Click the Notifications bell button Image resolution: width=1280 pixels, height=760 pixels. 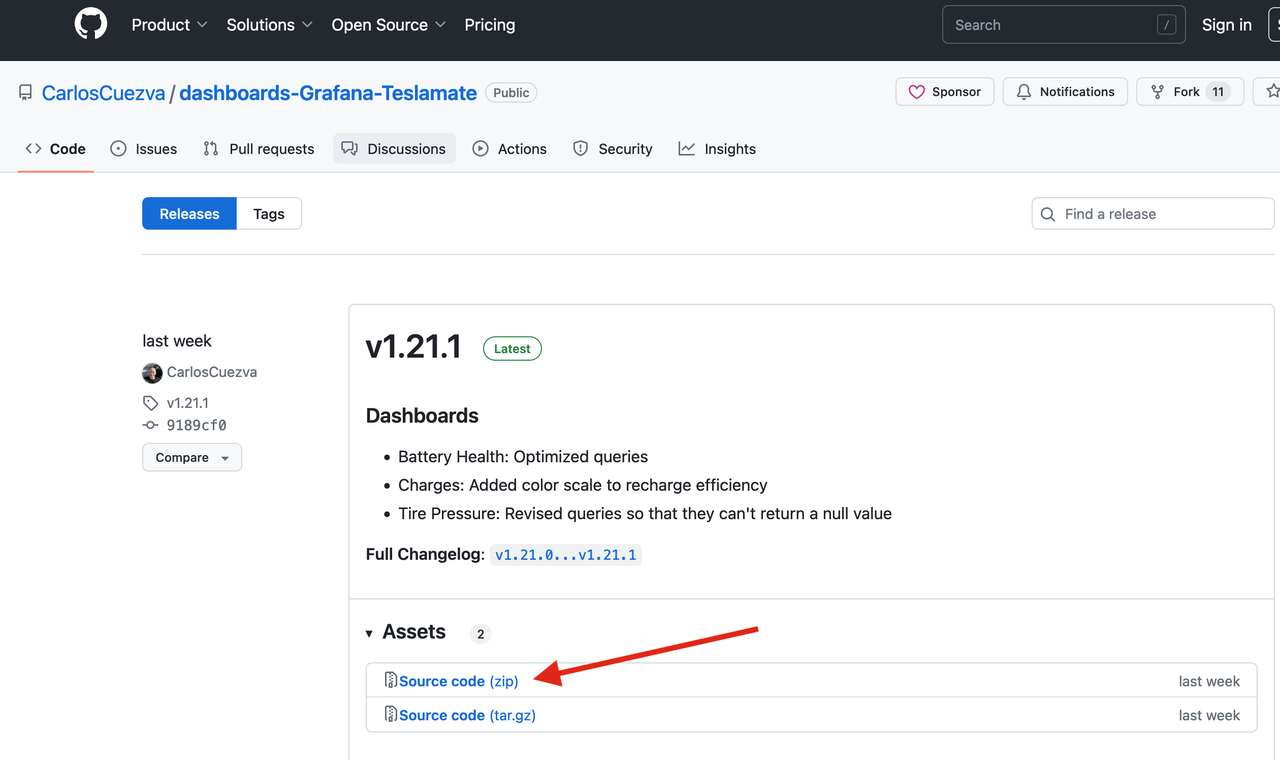click(x=1065, y=91)
